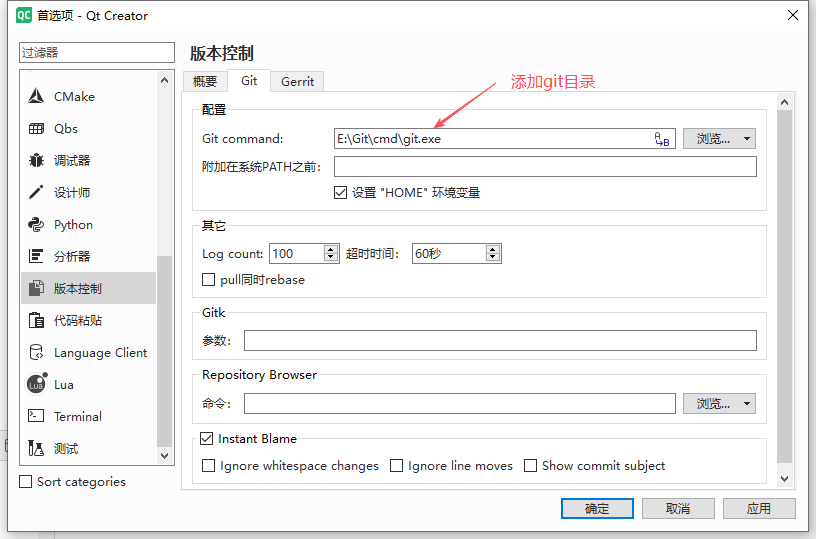Click the category list scroll down arrow
The width and height of the screenshot is (816, 539).
(164, 456)
